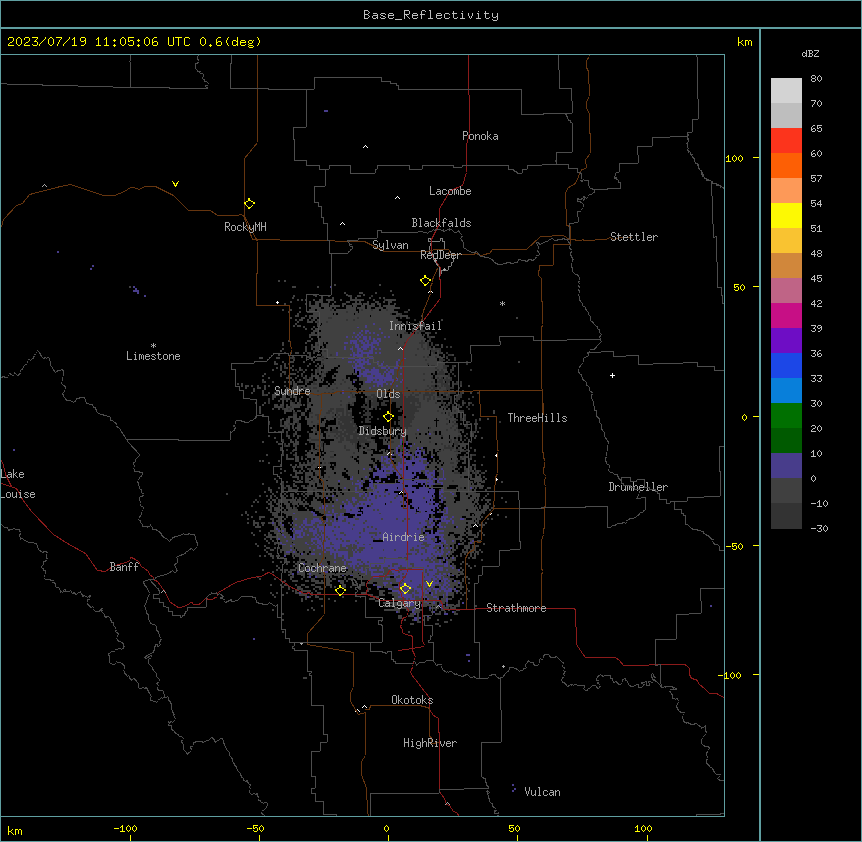
Task: Click the -100 tick on the right axis
Action: tap(731, 675)
